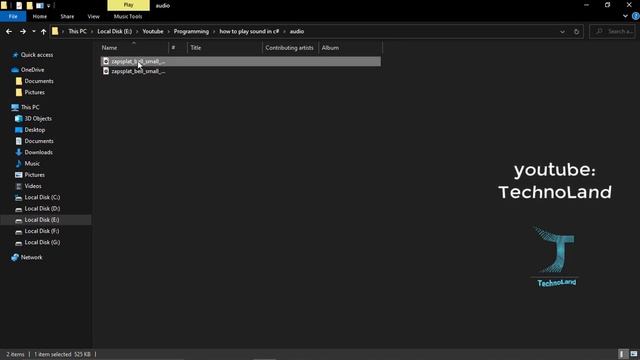Open Network in navigation pane
The height and width of the screenshot is (360, 640).
[x=31, y=257]
